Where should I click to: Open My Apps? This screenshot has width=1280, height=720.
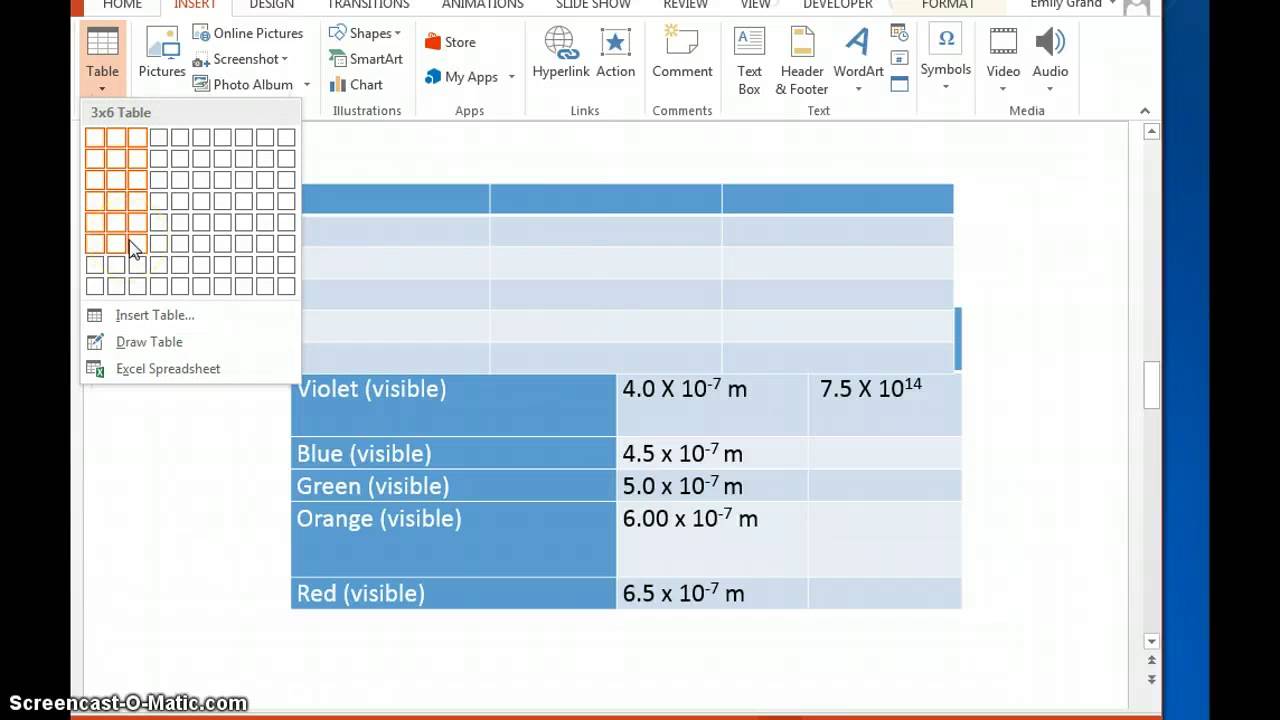tap(461, 77)
